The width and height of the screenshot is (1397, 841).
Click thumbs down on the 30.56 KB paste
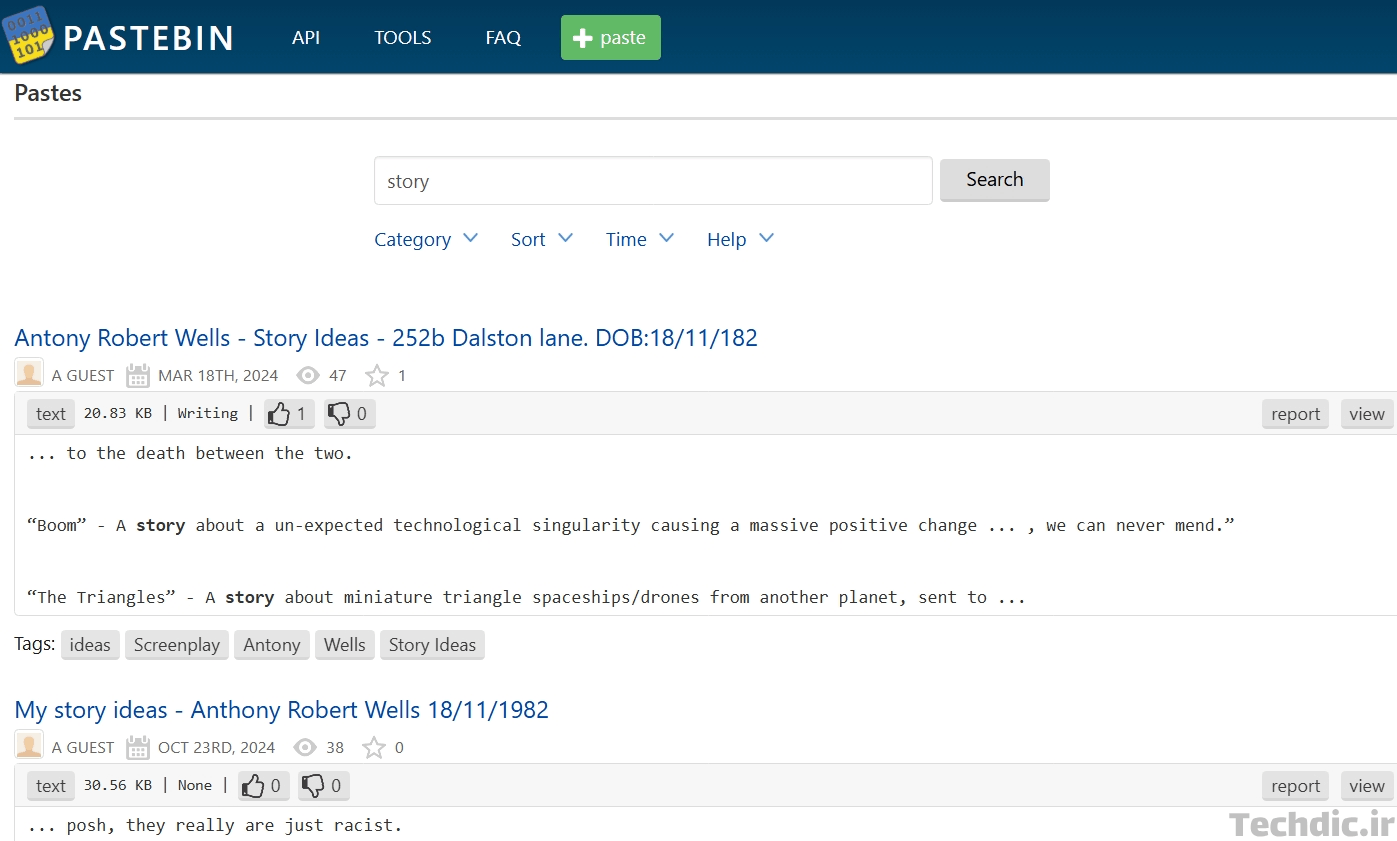324,786
